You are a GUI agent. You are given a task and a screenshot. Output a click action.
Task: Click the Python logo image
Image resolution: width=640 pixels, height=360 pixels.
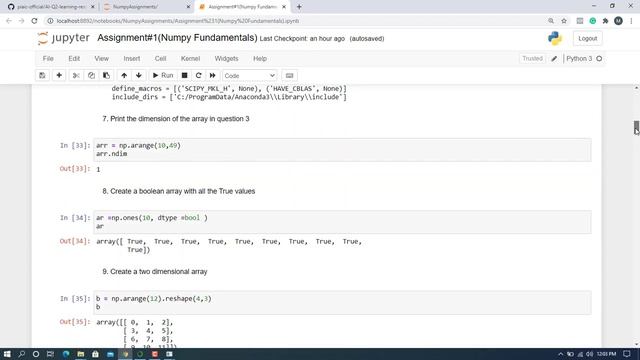click(555, 38)
